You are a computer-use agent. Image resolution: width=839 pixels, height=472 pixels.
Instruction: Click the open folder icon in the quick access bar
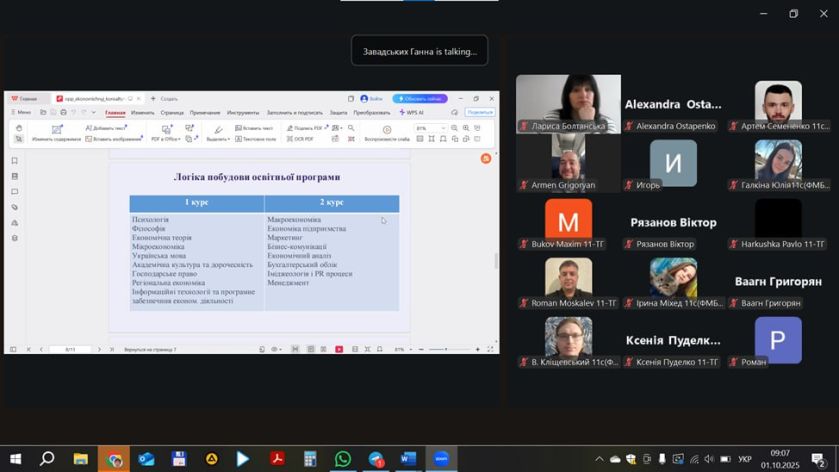pyautogui.click(x=43, y=112)
